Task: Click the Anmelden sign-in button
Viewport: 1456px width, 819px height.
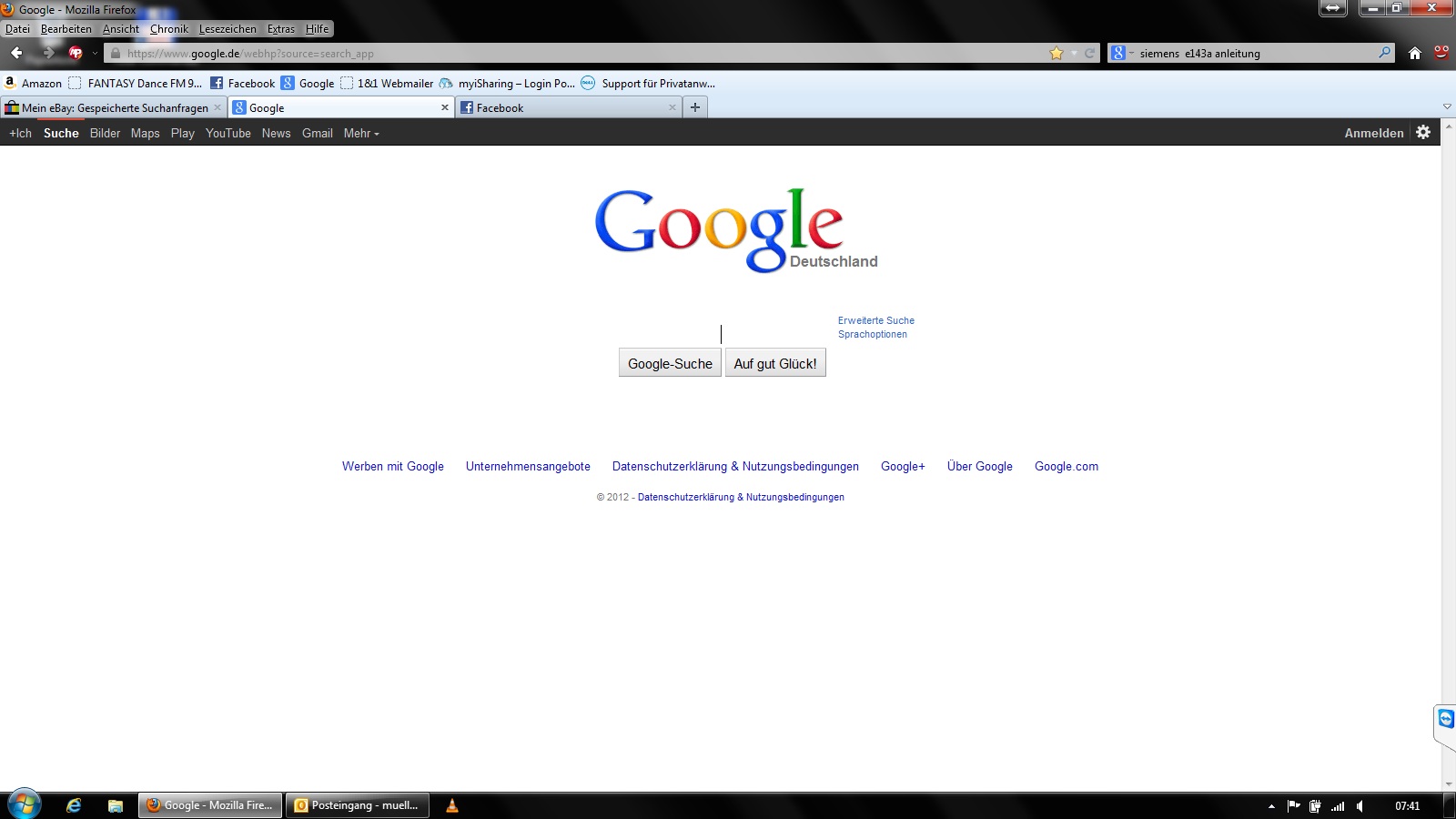Action: pos(1374,133)
